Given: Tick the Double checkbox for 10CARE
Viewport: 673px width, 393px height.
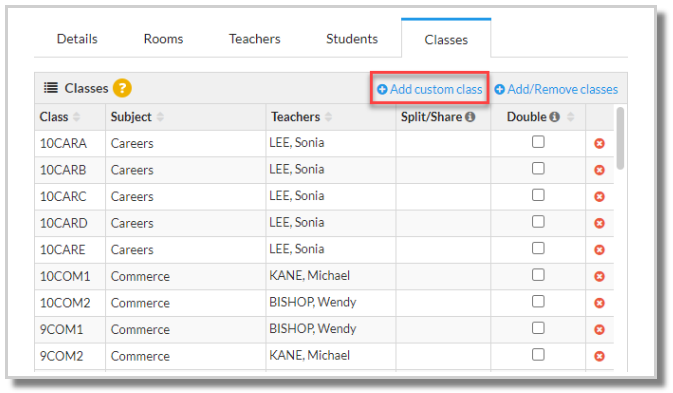Looking at the screenshot, I should coord(538,248).
